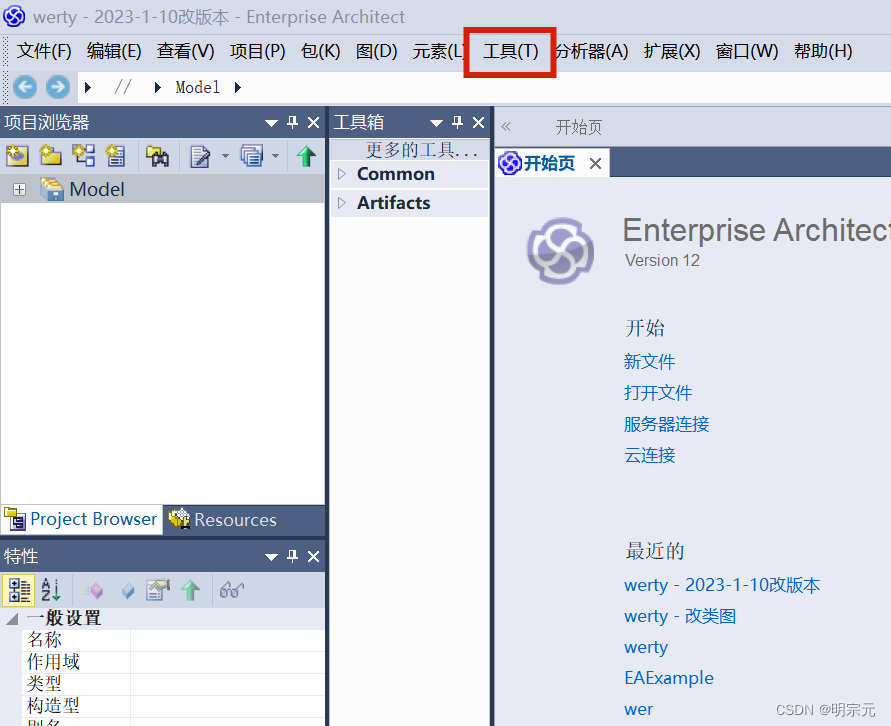The image size is (891, 726).
Task: Click the 名称 property value field
Action: pos(227,640)
